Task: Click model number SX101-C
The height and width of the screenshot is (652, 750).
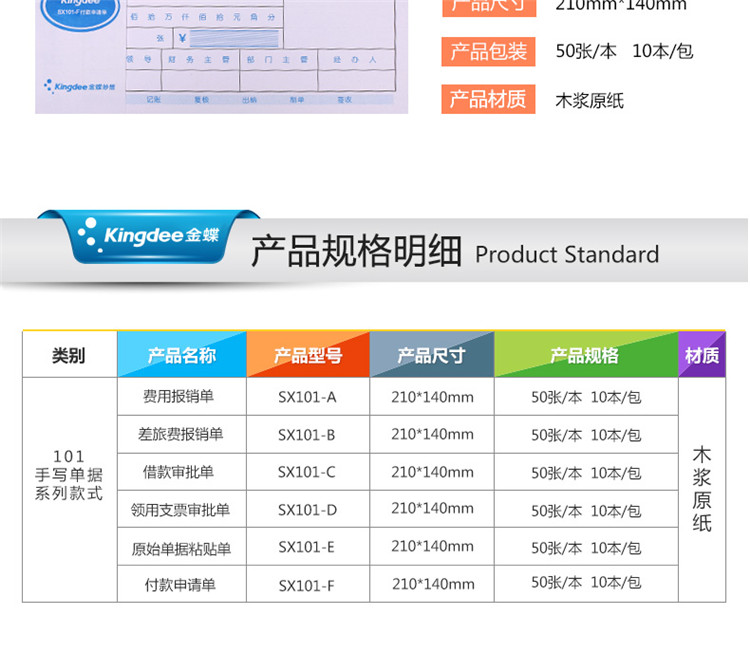Action: click(x=307, y=472)
